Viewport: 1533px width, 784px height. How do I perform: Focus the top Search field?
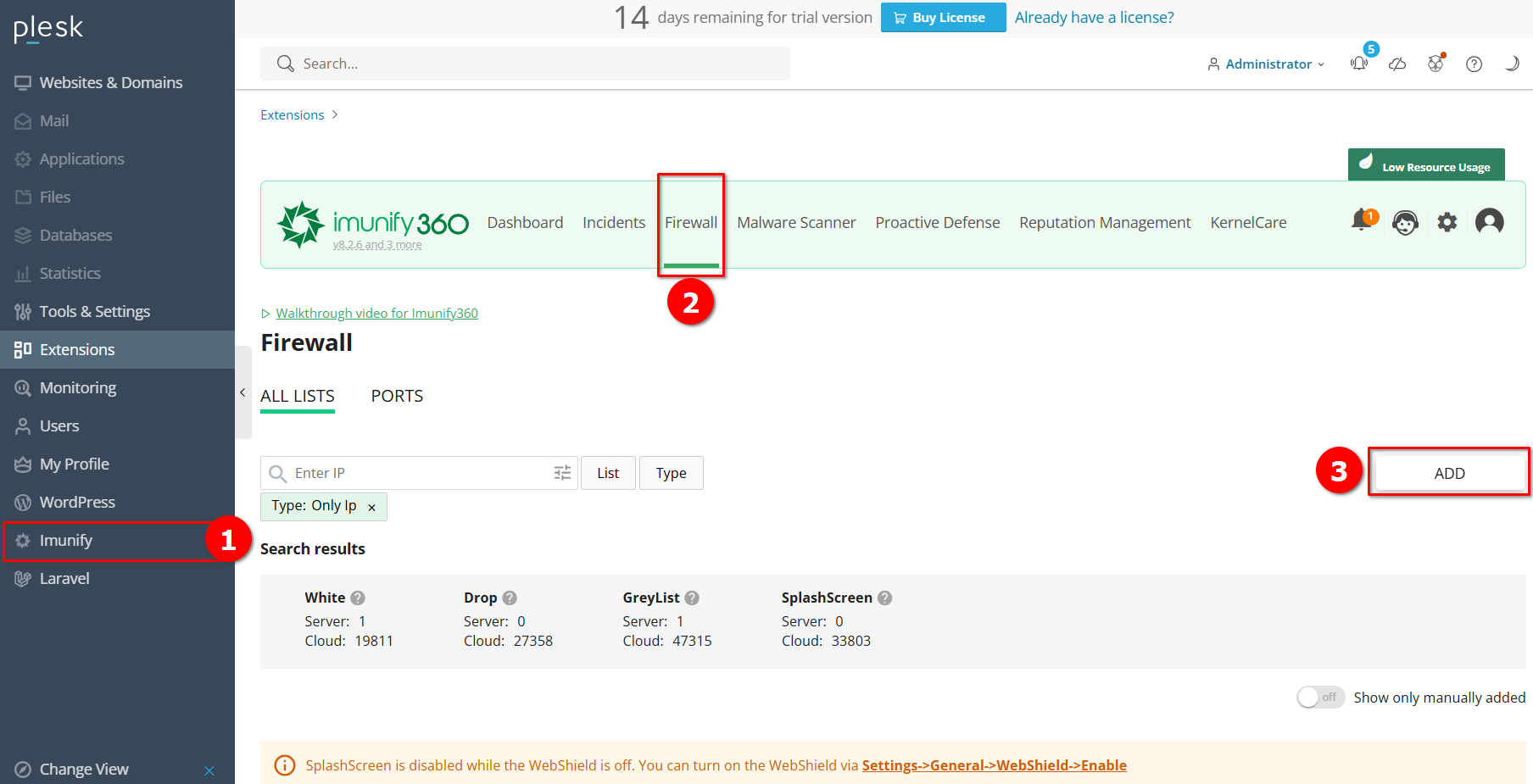[525, 64]
